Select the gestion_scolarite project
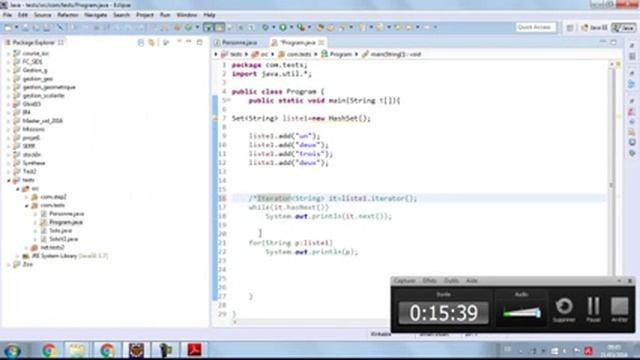The width and height of the screenshot is (640, 360). click(x=43, y=96)
